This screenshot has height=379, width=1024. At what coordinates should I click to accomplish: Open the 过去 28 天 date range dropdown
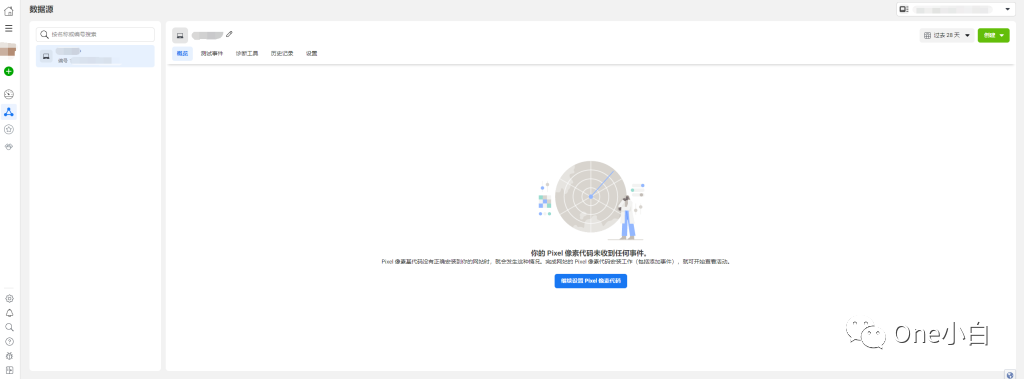(x=947, y=35)
